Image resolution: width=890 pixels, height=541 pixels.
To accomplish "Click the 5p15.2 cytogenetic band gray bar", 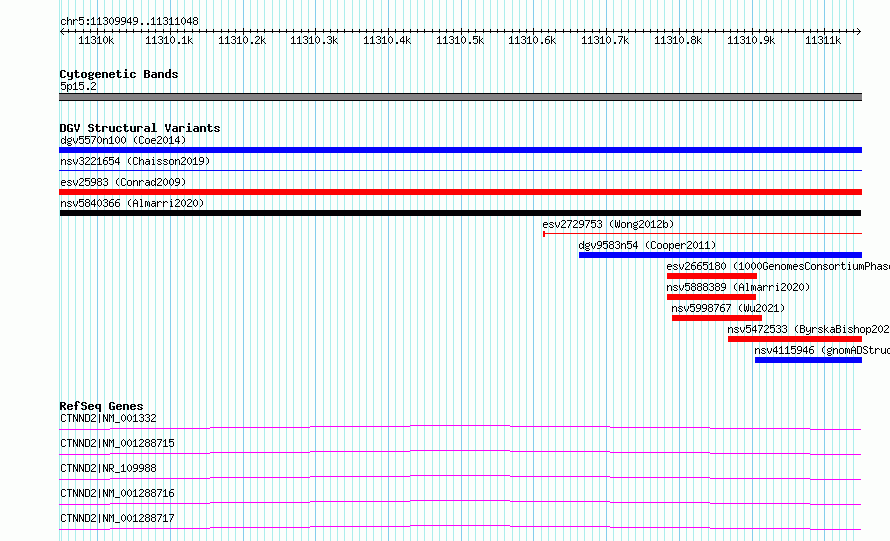I will [460, 97].
